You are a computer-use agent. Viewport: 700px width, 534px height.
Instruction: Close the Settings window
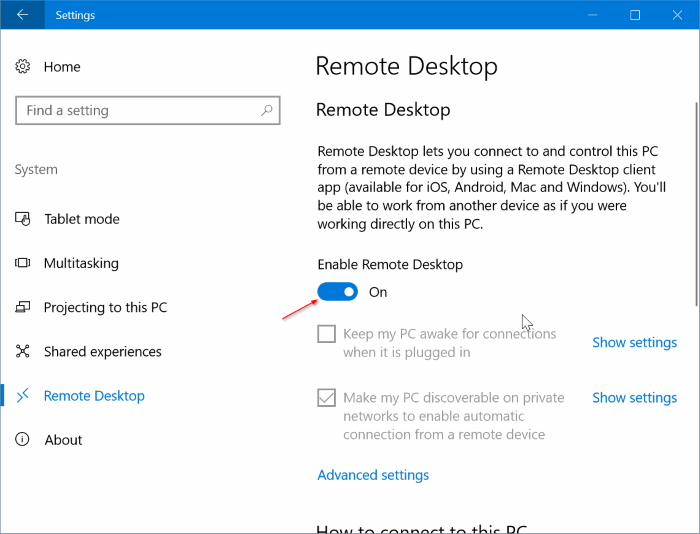(677, 15)
